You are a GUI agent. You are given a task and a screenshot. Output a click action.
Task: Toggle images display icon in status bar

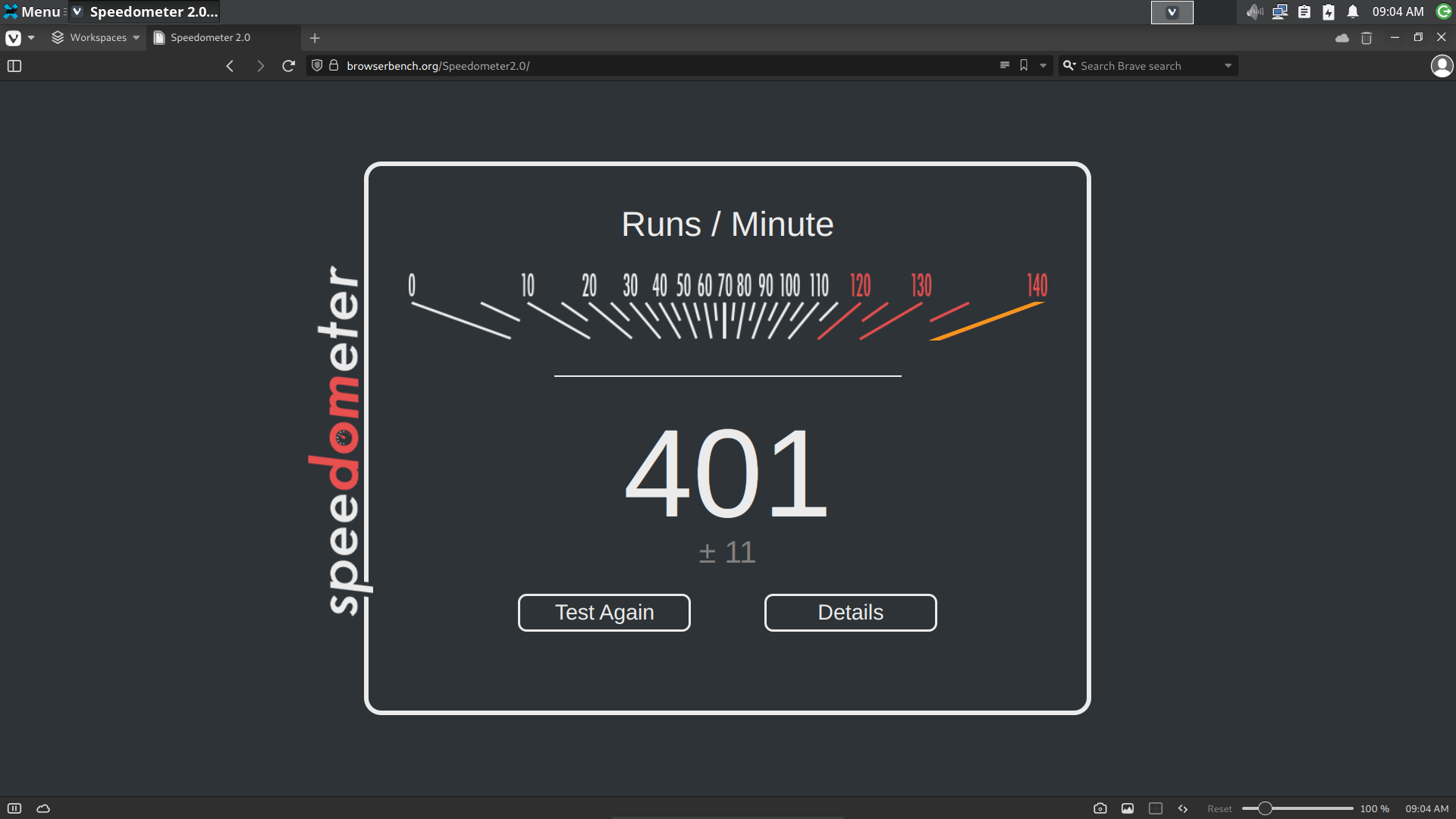pyautogui.click(x=1128, y=808)
